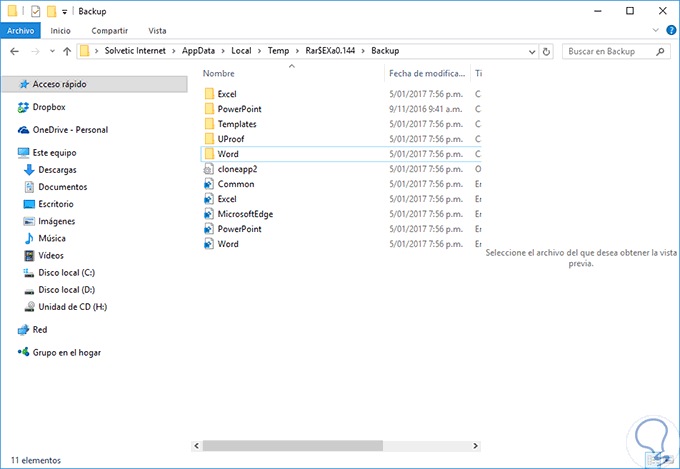Viewport: 680px width, 469px height.
Task: Switch to the Inicio ribbon tab
Action: [60, 31]
